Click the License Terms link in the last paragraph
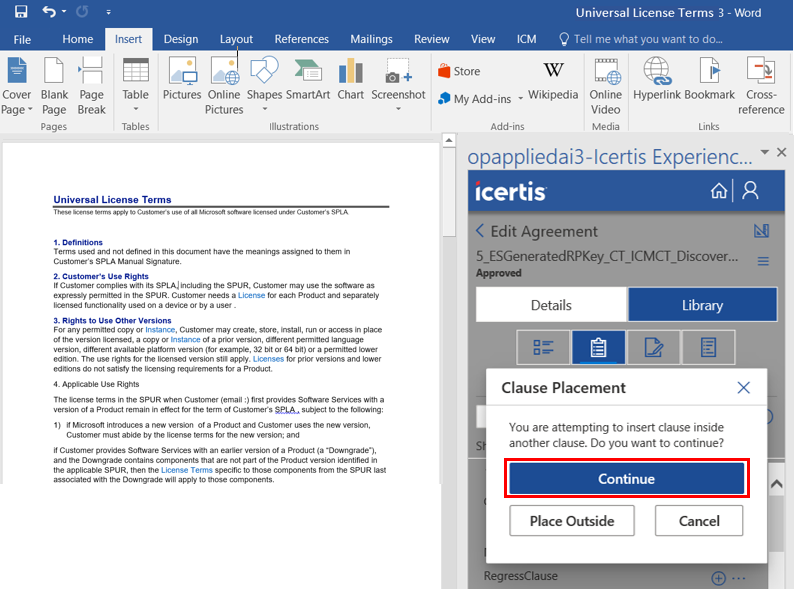794x589 pixels. (x=186, y=470)
